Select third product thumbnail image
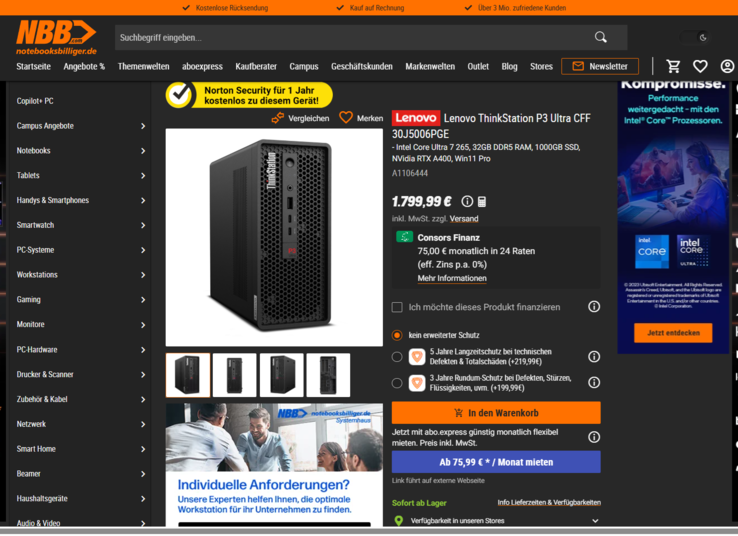The width and height of the screenshot is (738, 536). pos(281,375)
